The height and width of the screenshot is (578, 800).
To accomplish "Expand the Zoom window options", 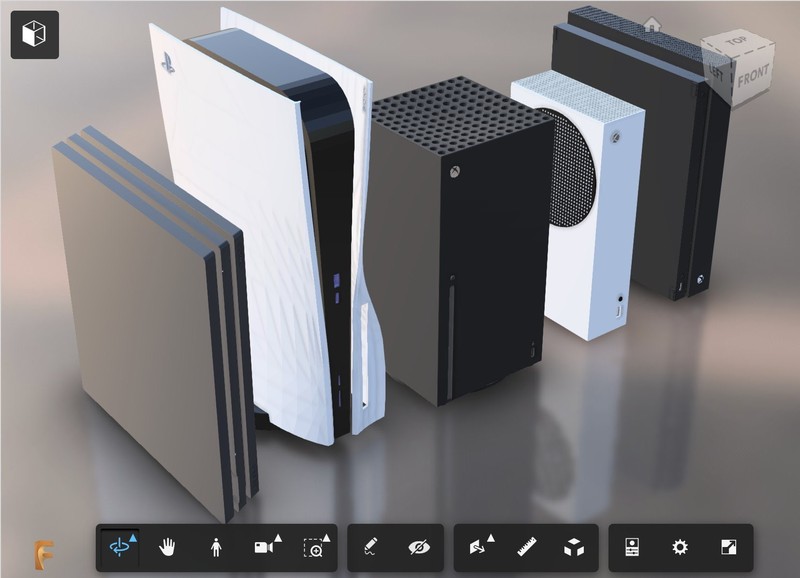I will (314, 547).
